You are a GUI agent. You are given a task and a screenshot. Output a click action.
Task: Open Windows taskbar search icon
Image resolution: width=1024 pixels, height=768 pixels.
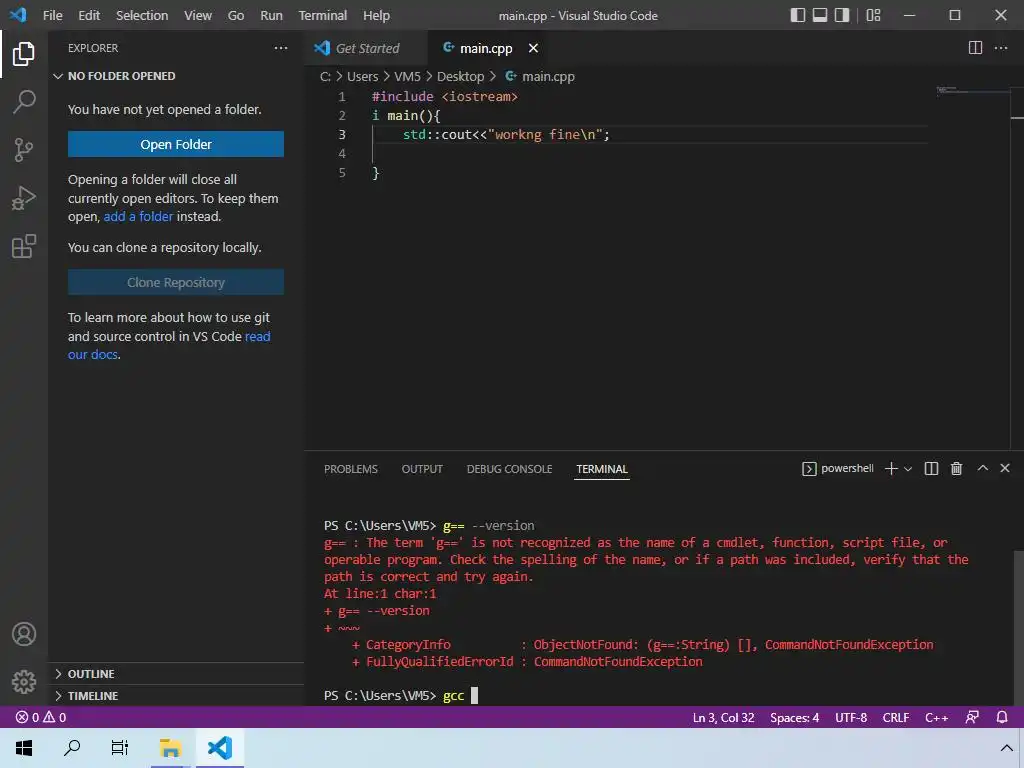point(72,748)
